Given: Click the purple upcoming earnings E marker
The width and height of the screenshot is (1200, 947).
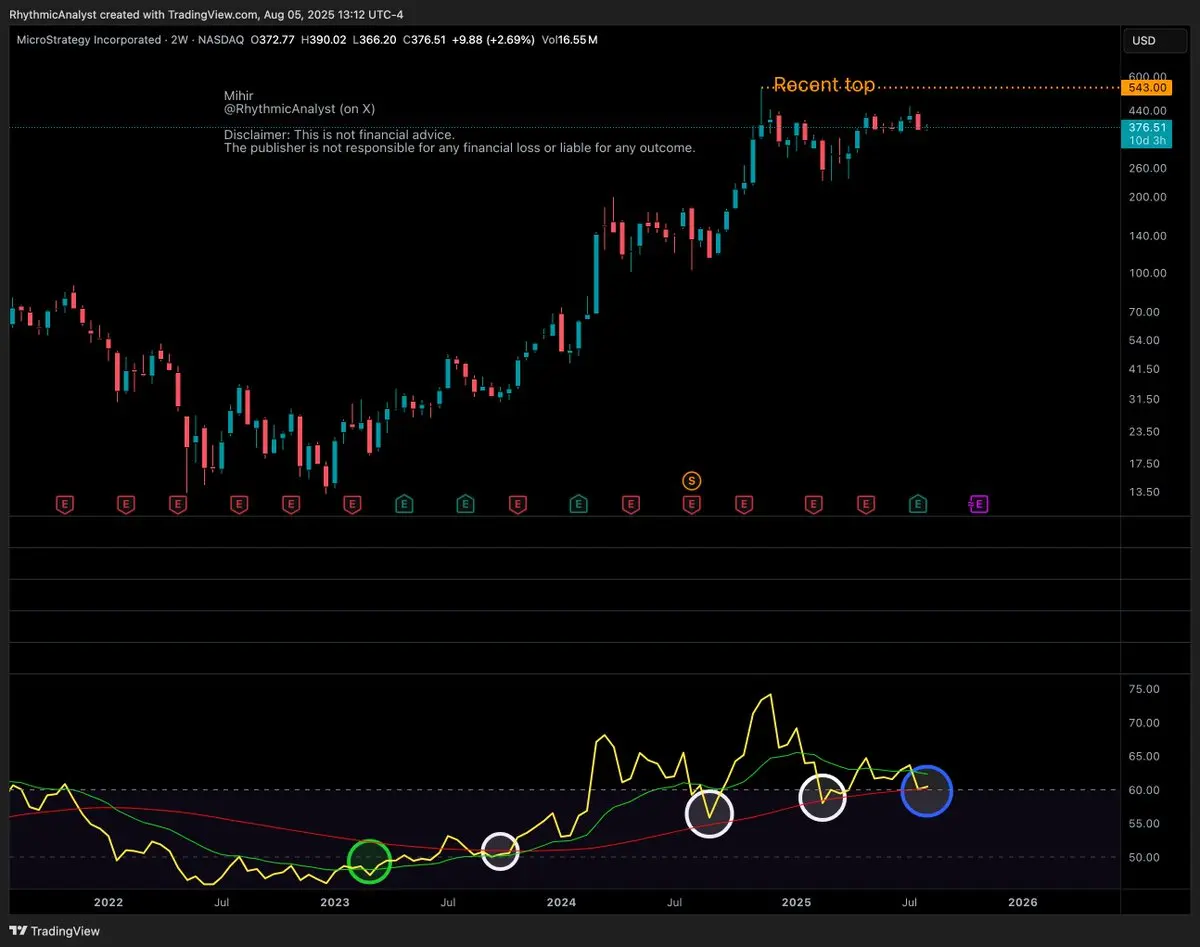Looking at the screenshot, I should (x=979, y=504).
